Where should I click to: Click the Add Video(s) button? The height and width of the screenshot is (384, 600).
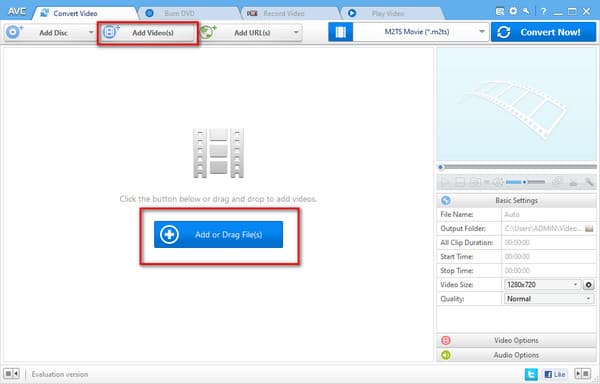pos(148,33)
